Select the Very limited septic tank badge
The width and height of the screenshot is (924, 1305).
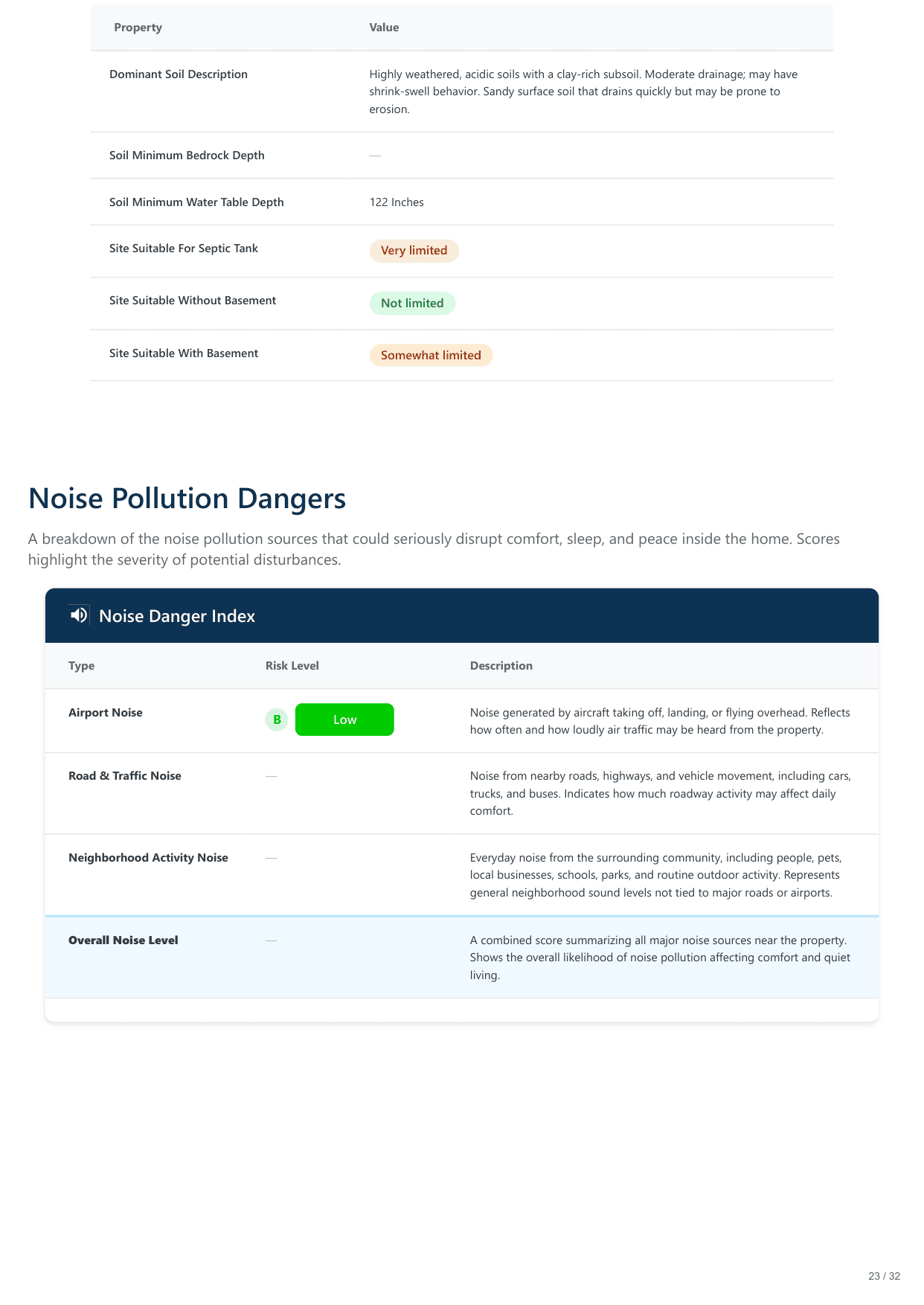pyautogui.click(x=414, y=251)
